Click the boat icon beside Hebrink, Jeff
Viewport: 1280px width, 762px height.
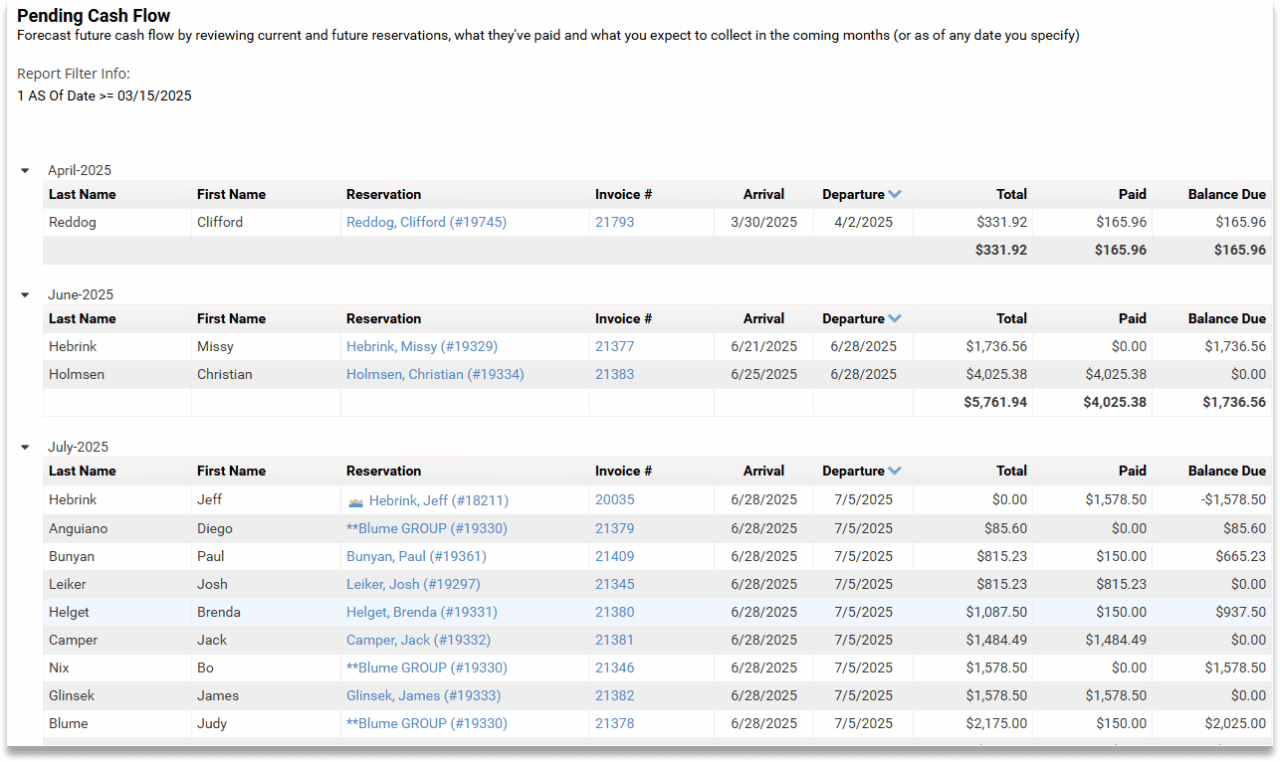356,499
